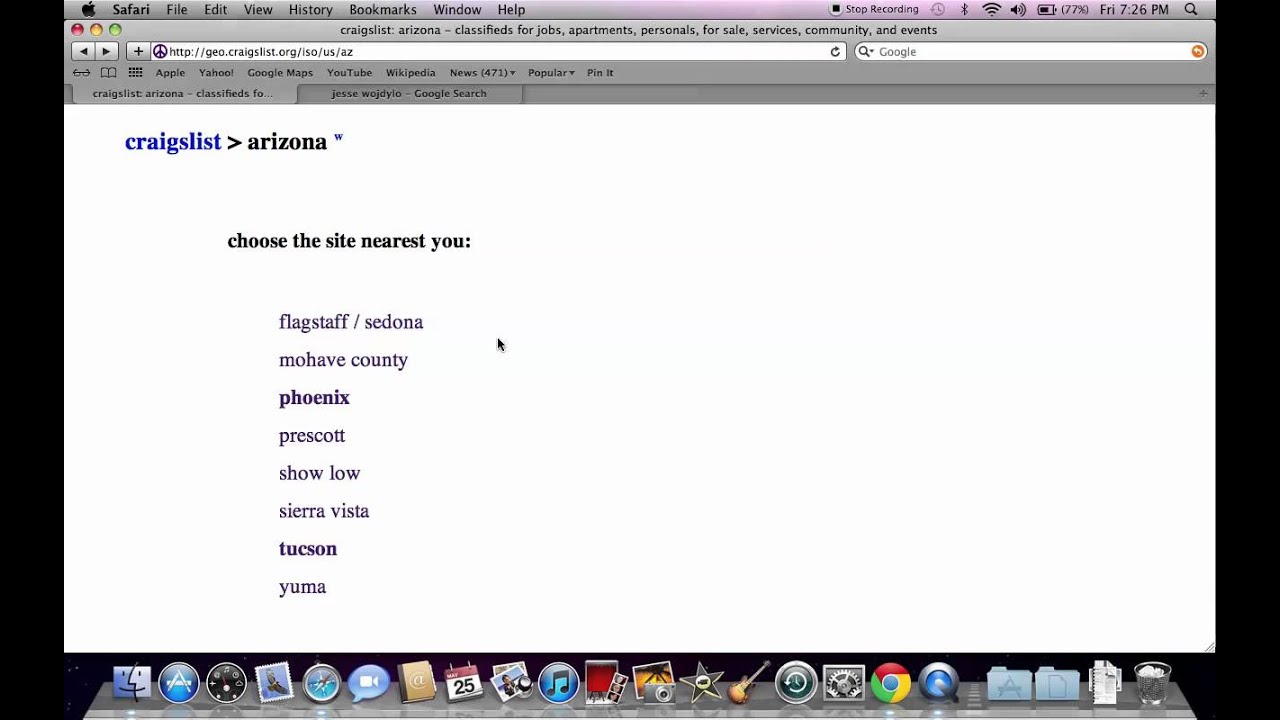Click the URL address field
The width and height of the screenshot is (1280, 720).
click(x=498, y=51)
